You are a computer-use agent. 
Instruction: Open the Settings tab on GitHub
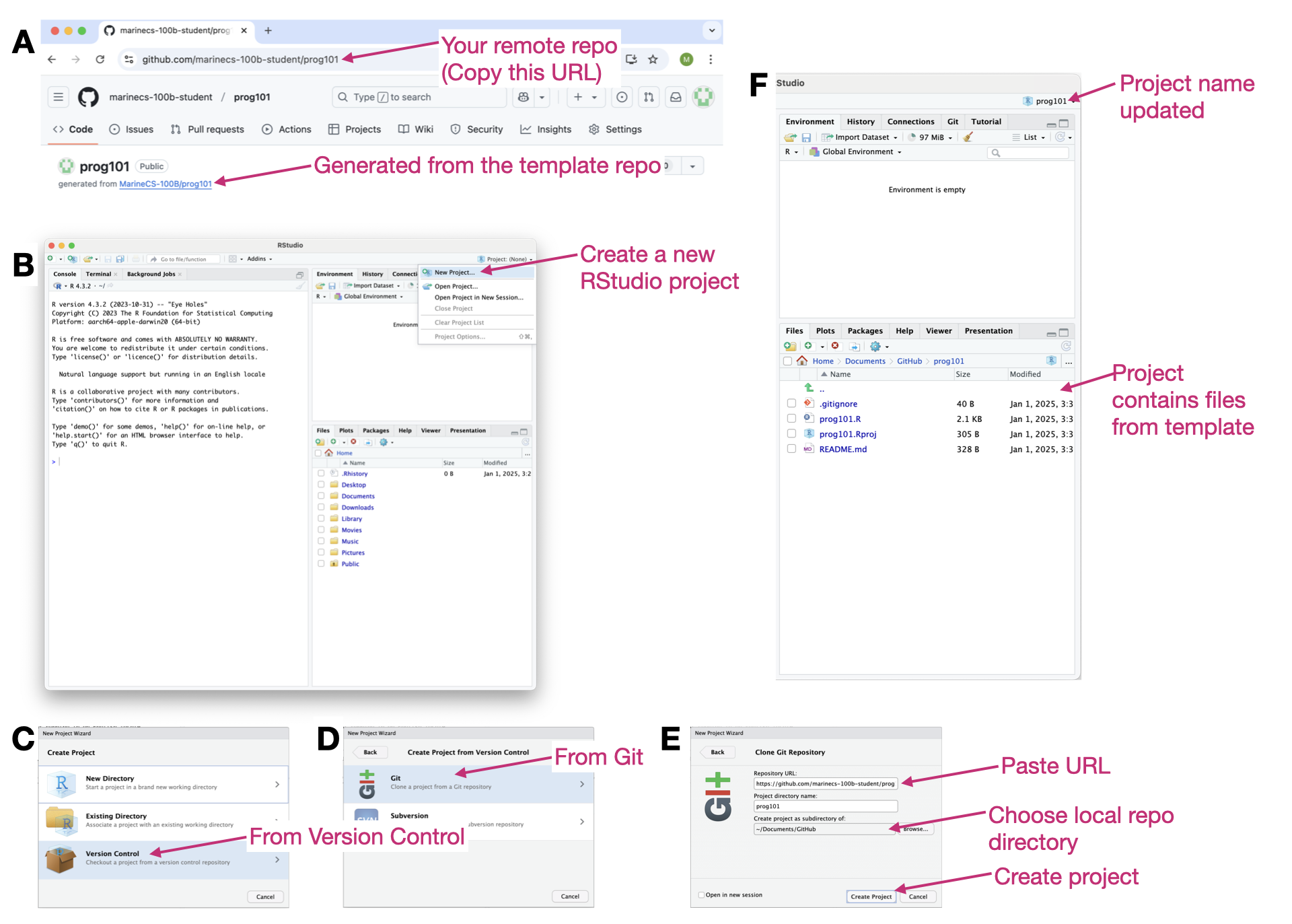[x=615, y=129]
